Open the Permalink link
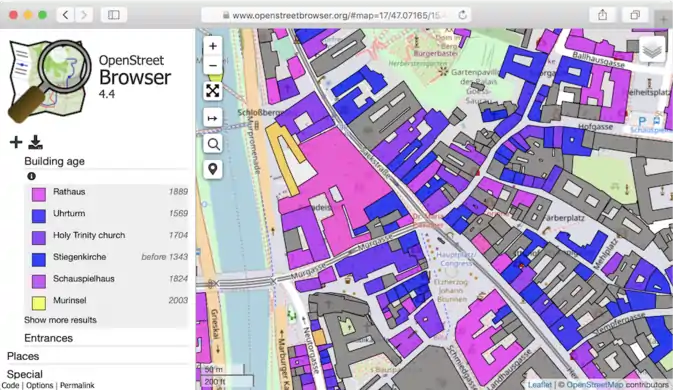This screenshot has width=673, height=390. tap(77, 385)
